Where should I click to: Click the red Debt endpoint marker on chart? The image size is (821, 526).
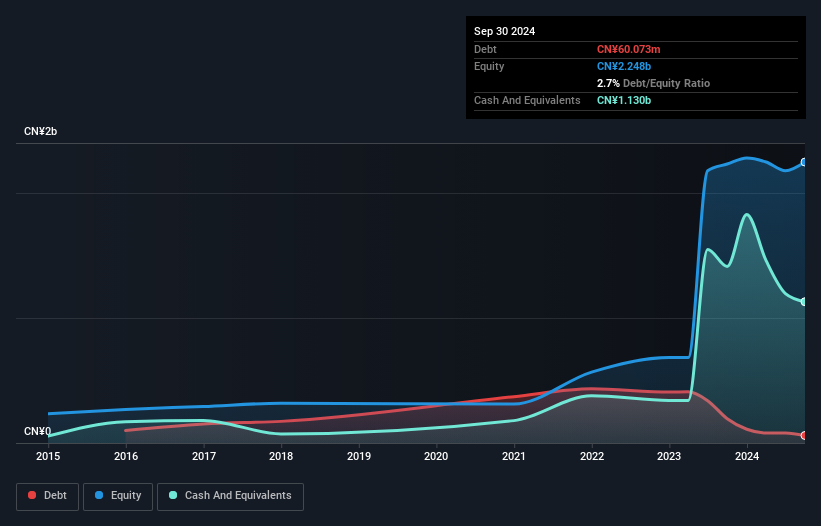click(804, 435)
